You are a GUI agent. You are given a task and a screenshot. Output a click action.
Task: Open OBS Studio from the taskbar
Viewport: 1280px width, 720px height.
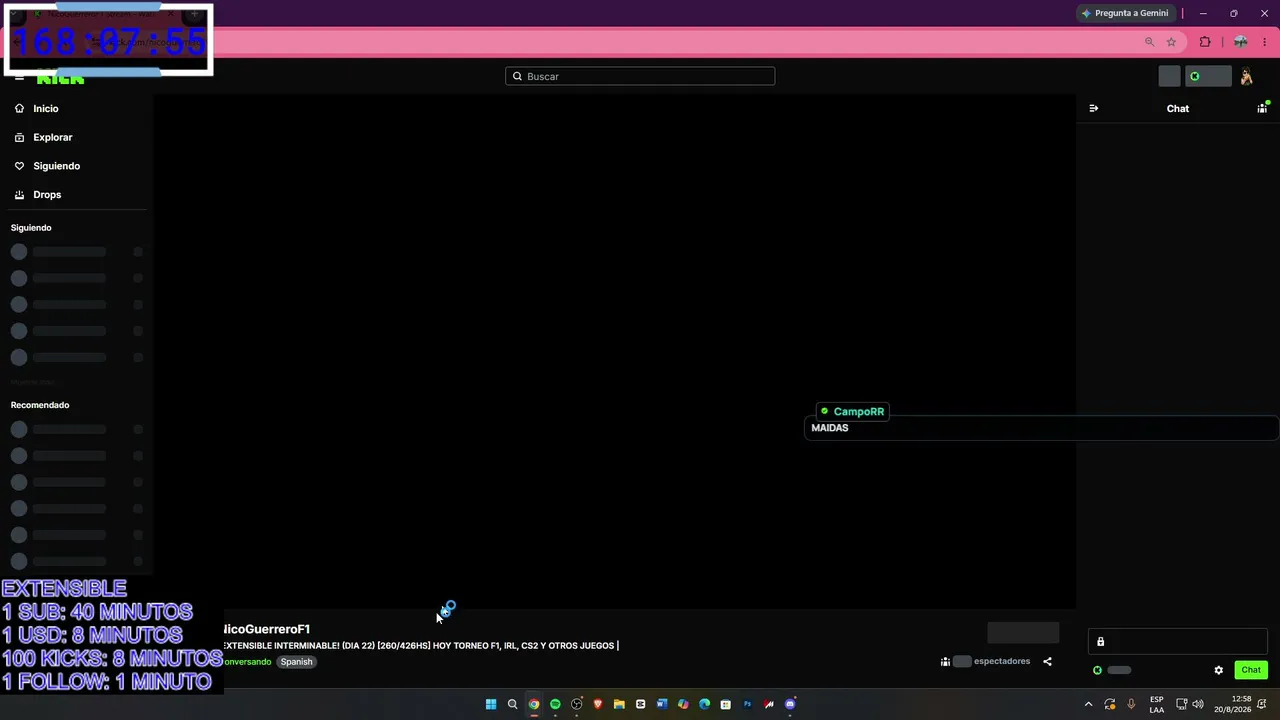coord(577,704)
